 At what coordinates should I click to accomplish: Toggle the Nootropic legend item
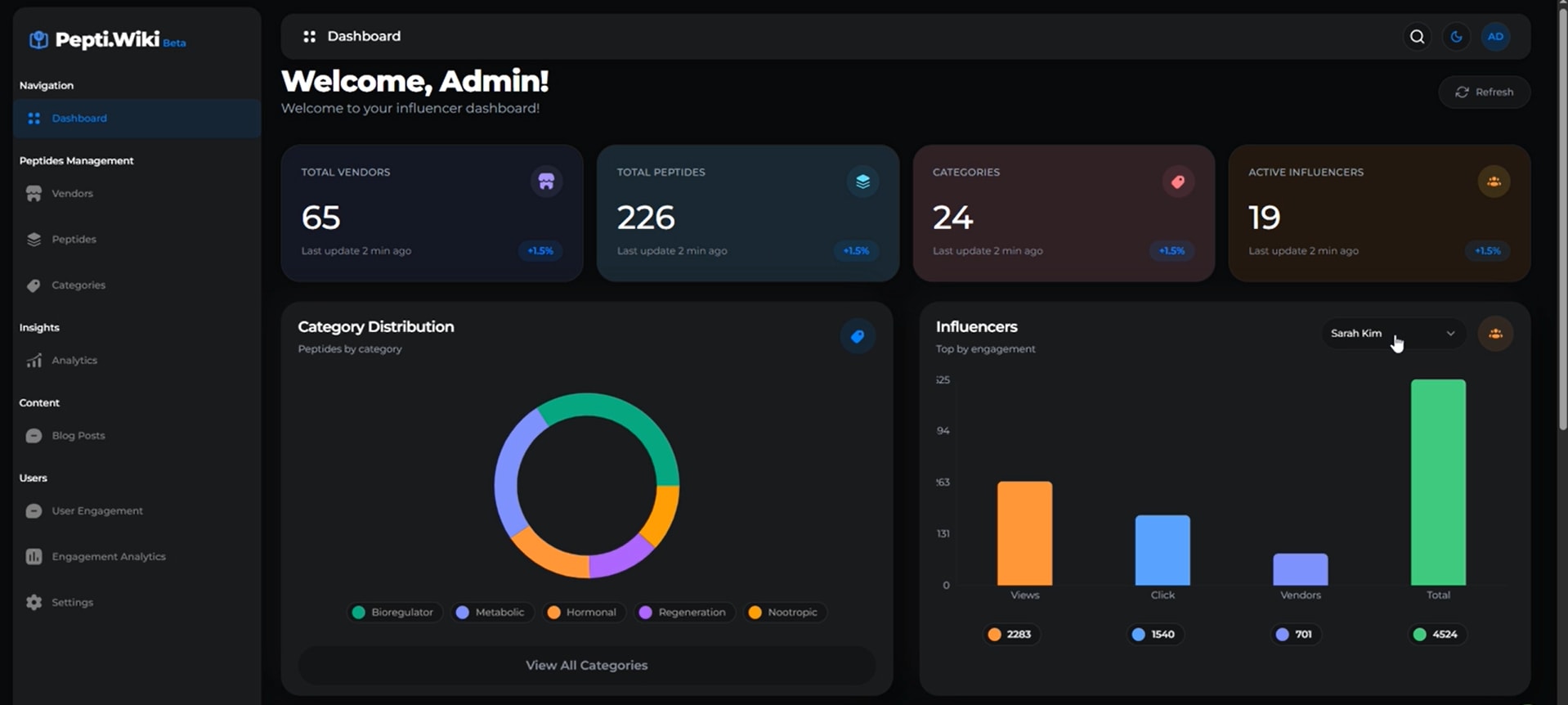coord(785,613)
